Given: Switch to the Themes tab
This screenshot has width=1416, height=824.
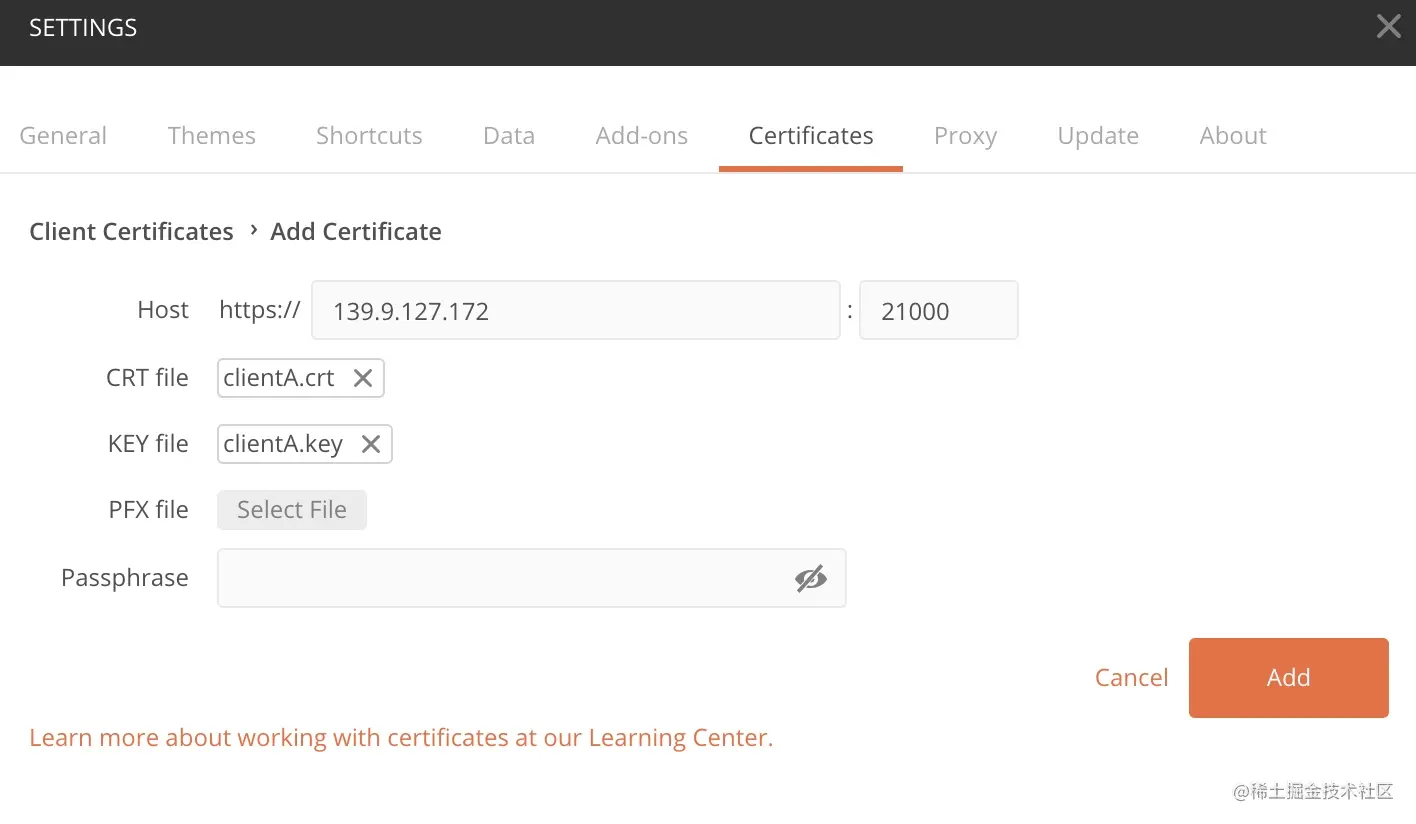Looking at the screenshot, I should [212, 135].
